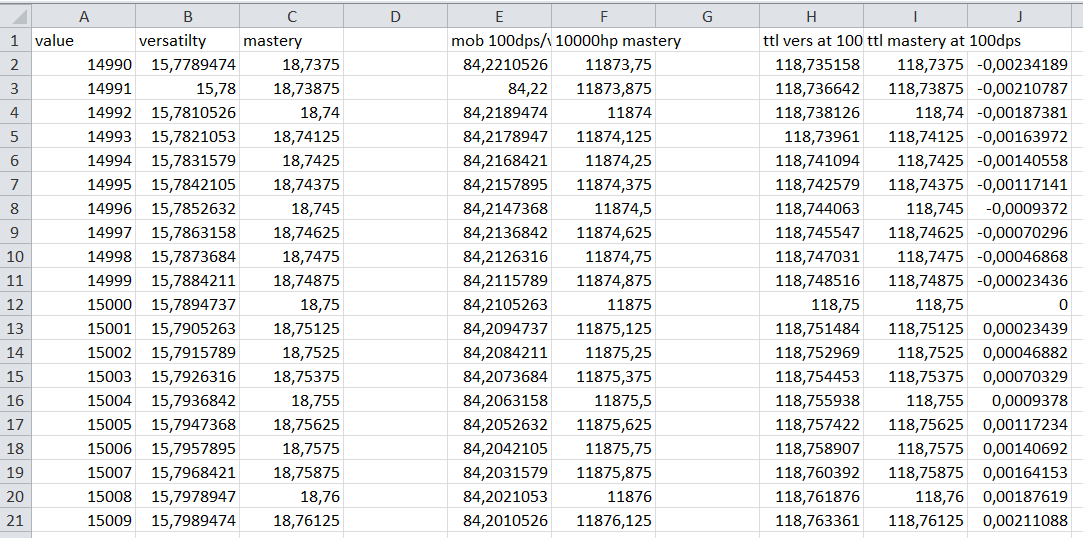Click the 'ttl mastery at 100dps' cell

point(915,41)
